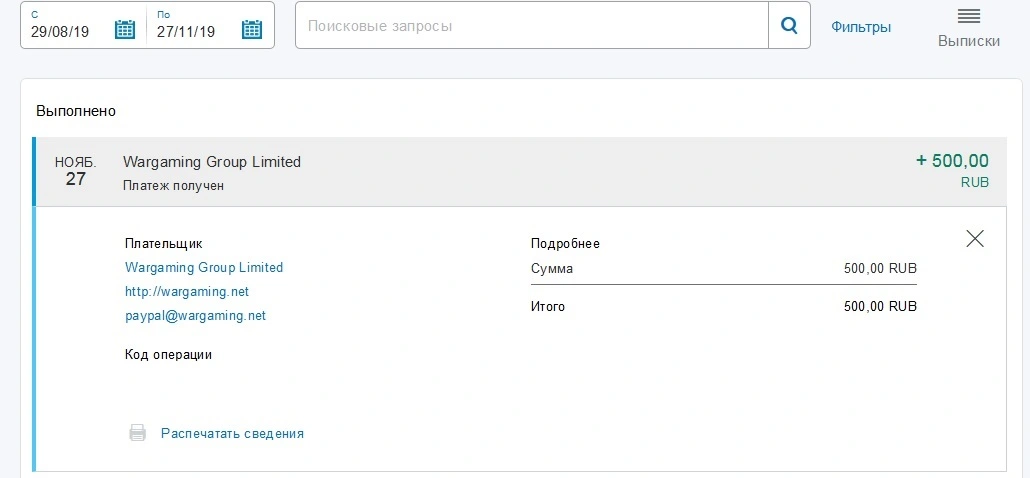Select the Итого row value 500,00 RUB

880,307
